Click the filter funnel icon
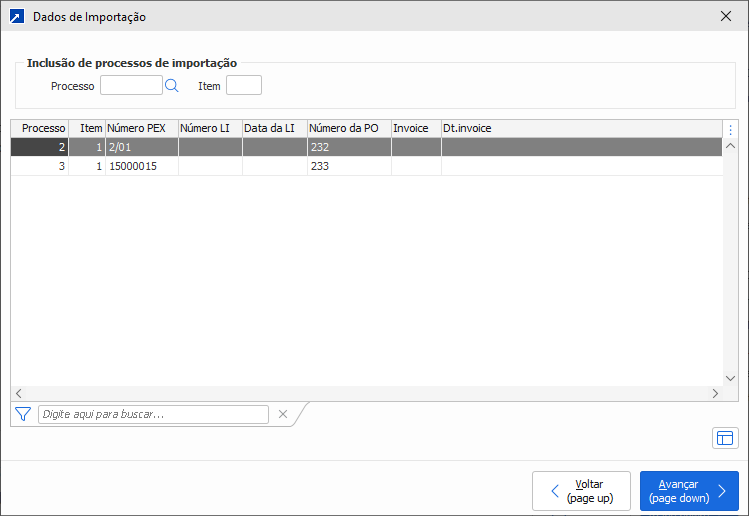 tap(23, 414)
